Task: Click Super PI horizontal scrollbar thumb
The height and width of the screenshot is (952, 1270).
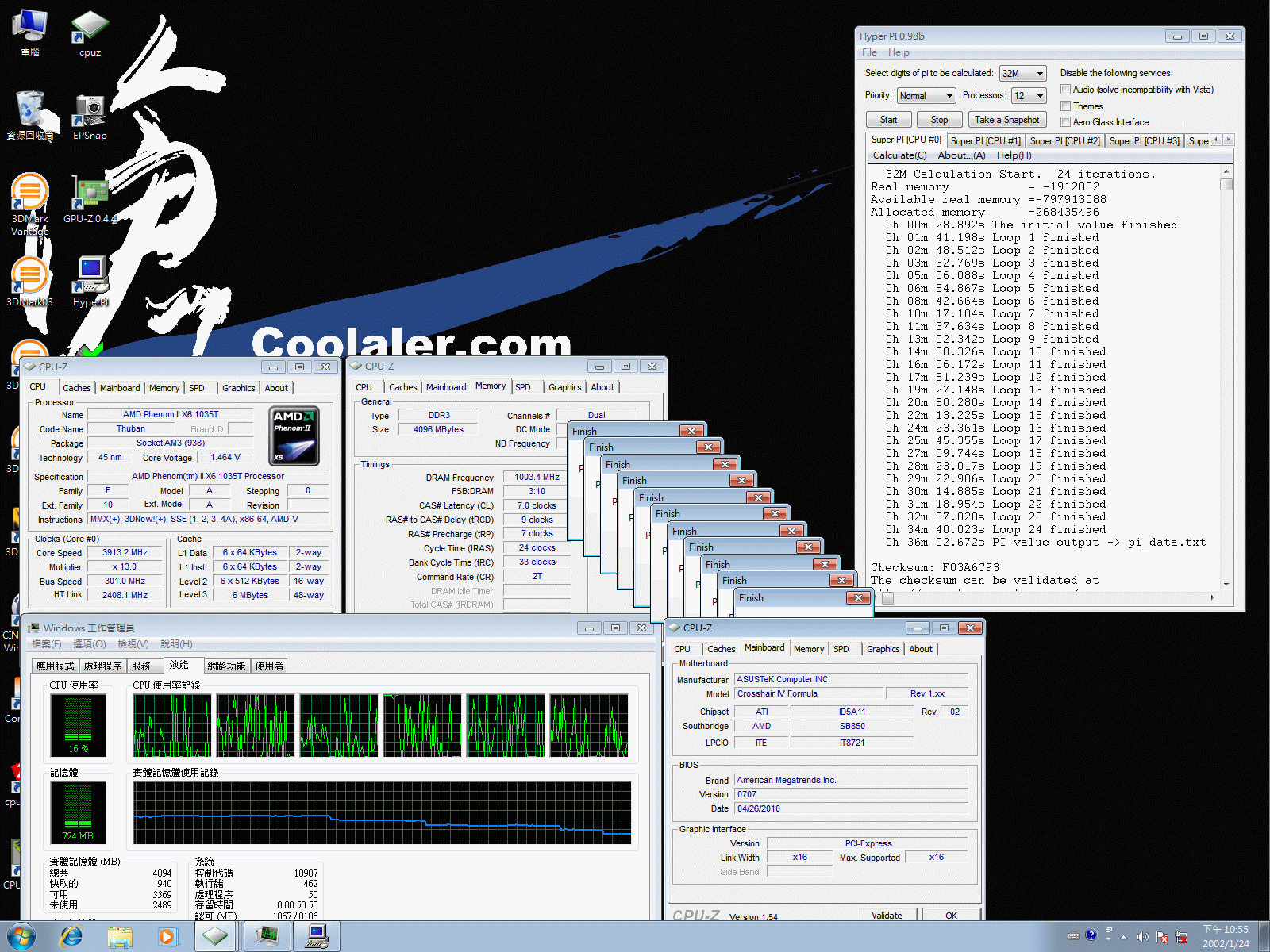Action: [x=887, y=598]
